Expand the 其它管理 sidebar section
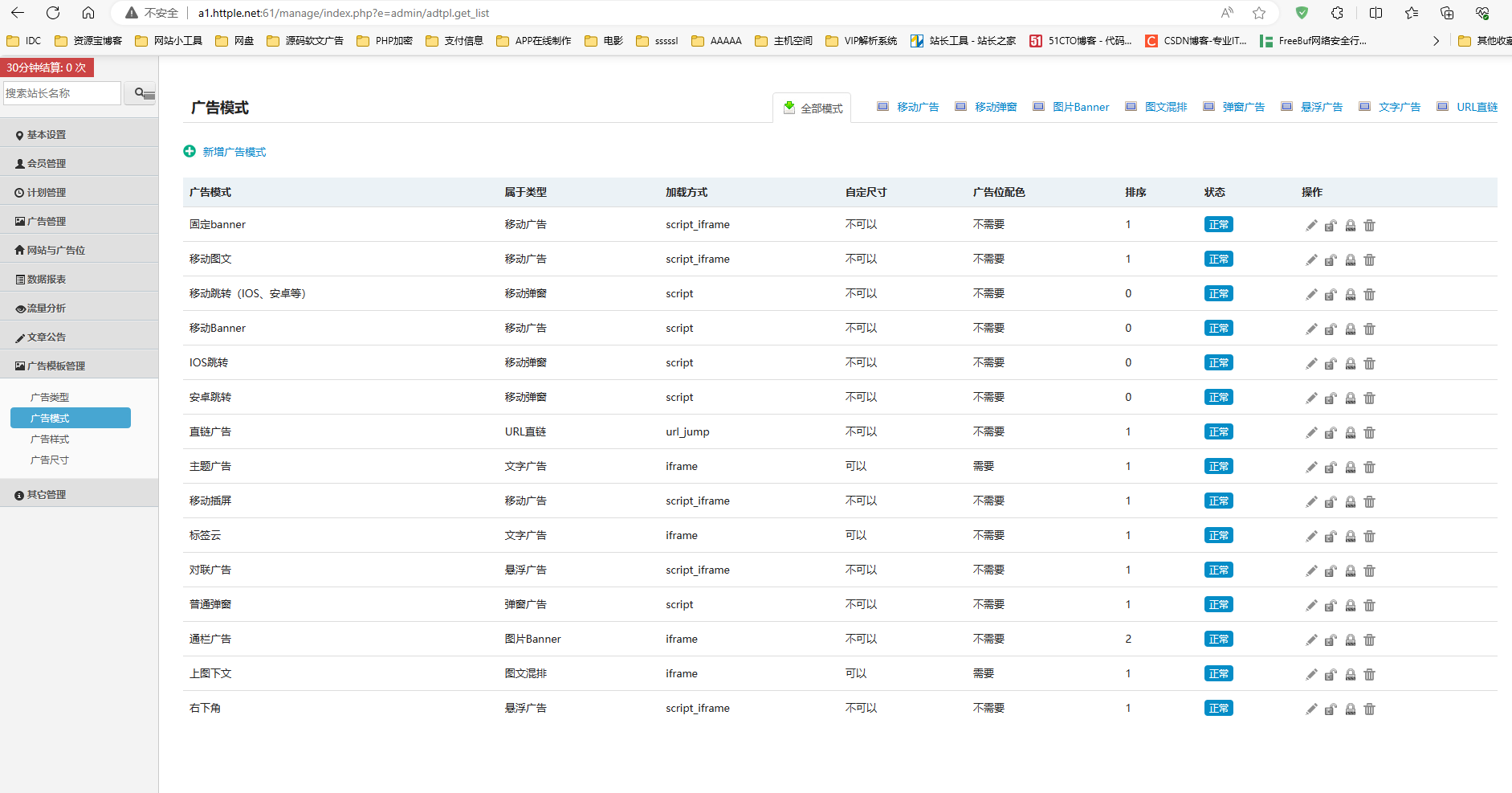The height and width of the screenshot is (793, 1512). point(79,494)
